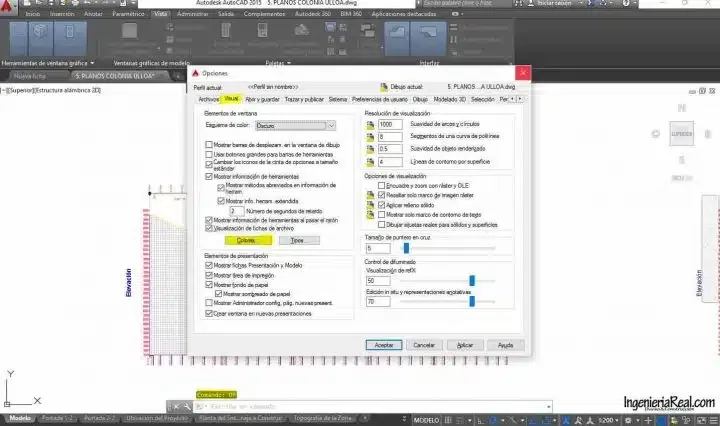
Task: Open the Properties palette icon
Action: (262, 31)
